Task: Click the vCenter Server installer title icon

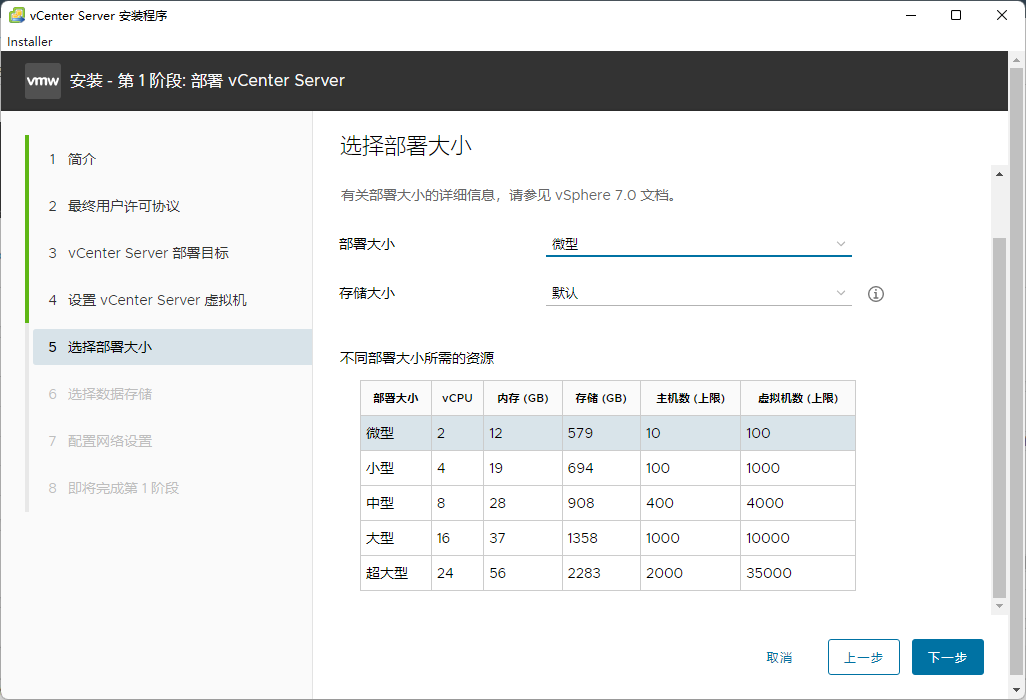Action: (x=16, y=15)
